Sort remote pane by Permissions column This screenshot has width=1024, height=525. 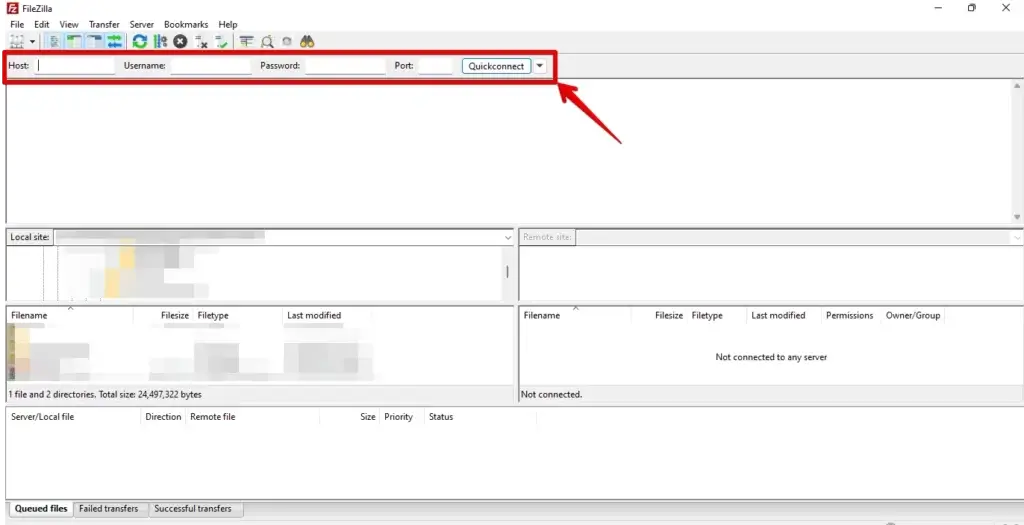coord(850,315)
